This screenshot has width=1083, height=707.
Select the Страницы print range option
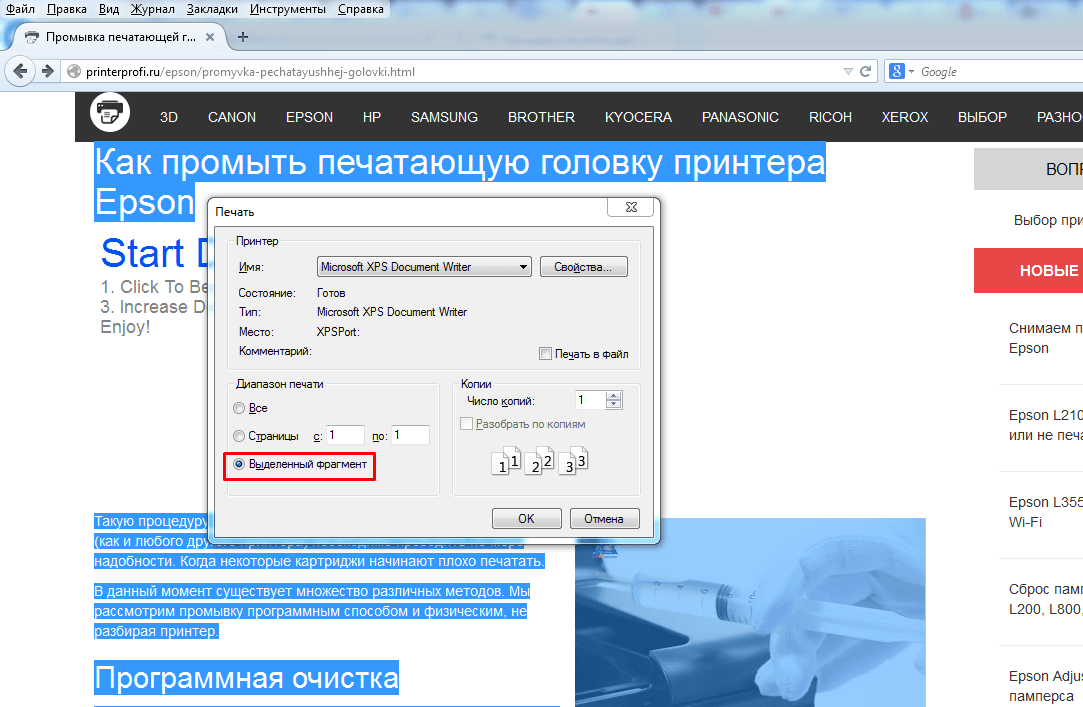pyautogui.click(x=239, y=436)
